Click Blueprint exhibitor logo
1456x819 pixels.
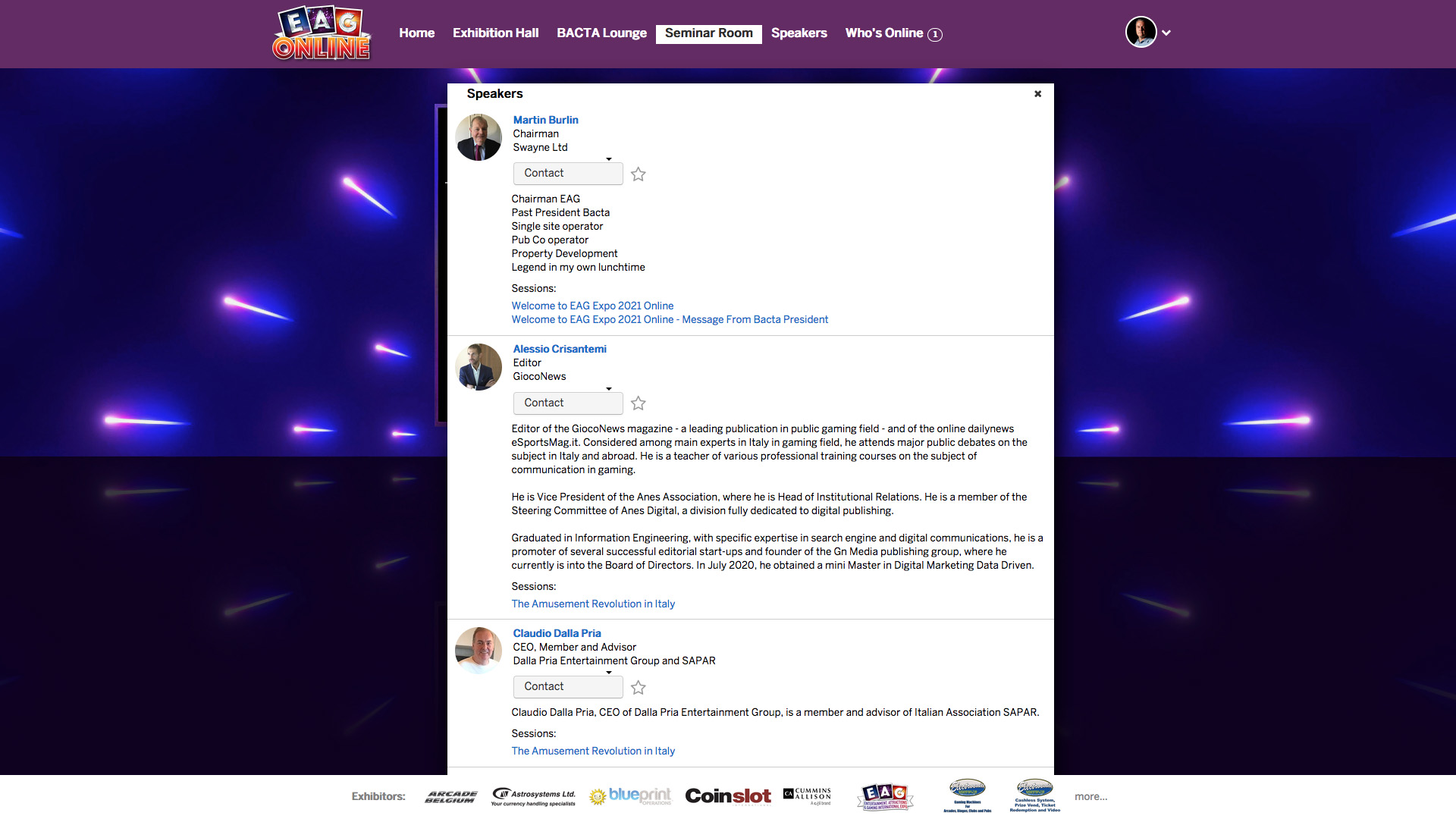[631, 796]
